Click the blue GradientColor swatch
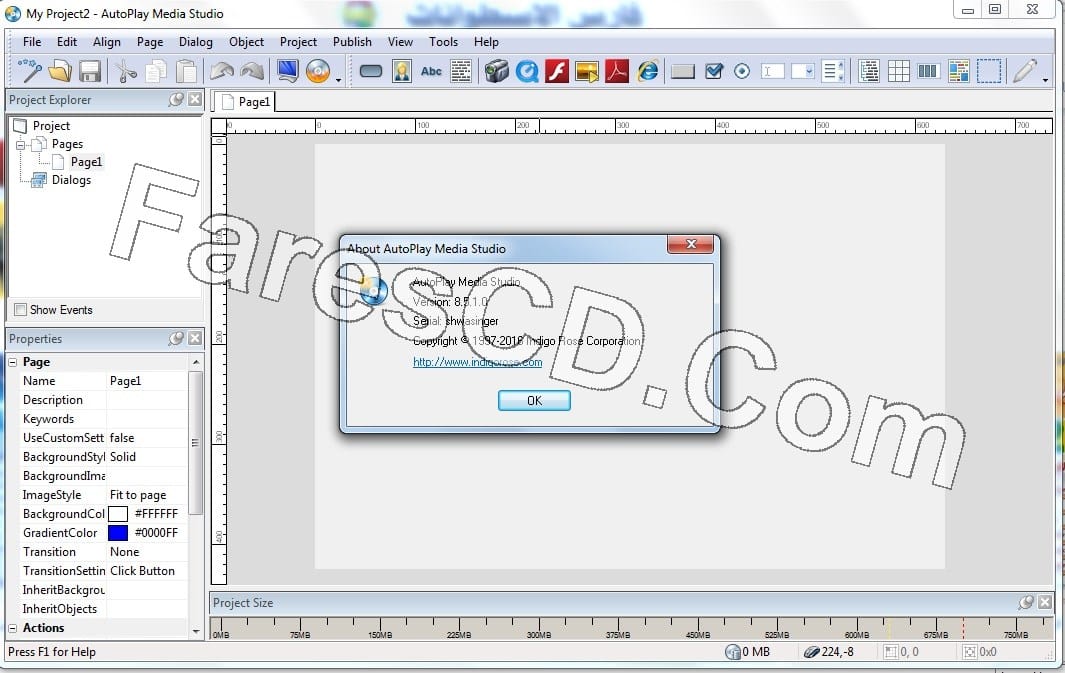 point(118,533)
